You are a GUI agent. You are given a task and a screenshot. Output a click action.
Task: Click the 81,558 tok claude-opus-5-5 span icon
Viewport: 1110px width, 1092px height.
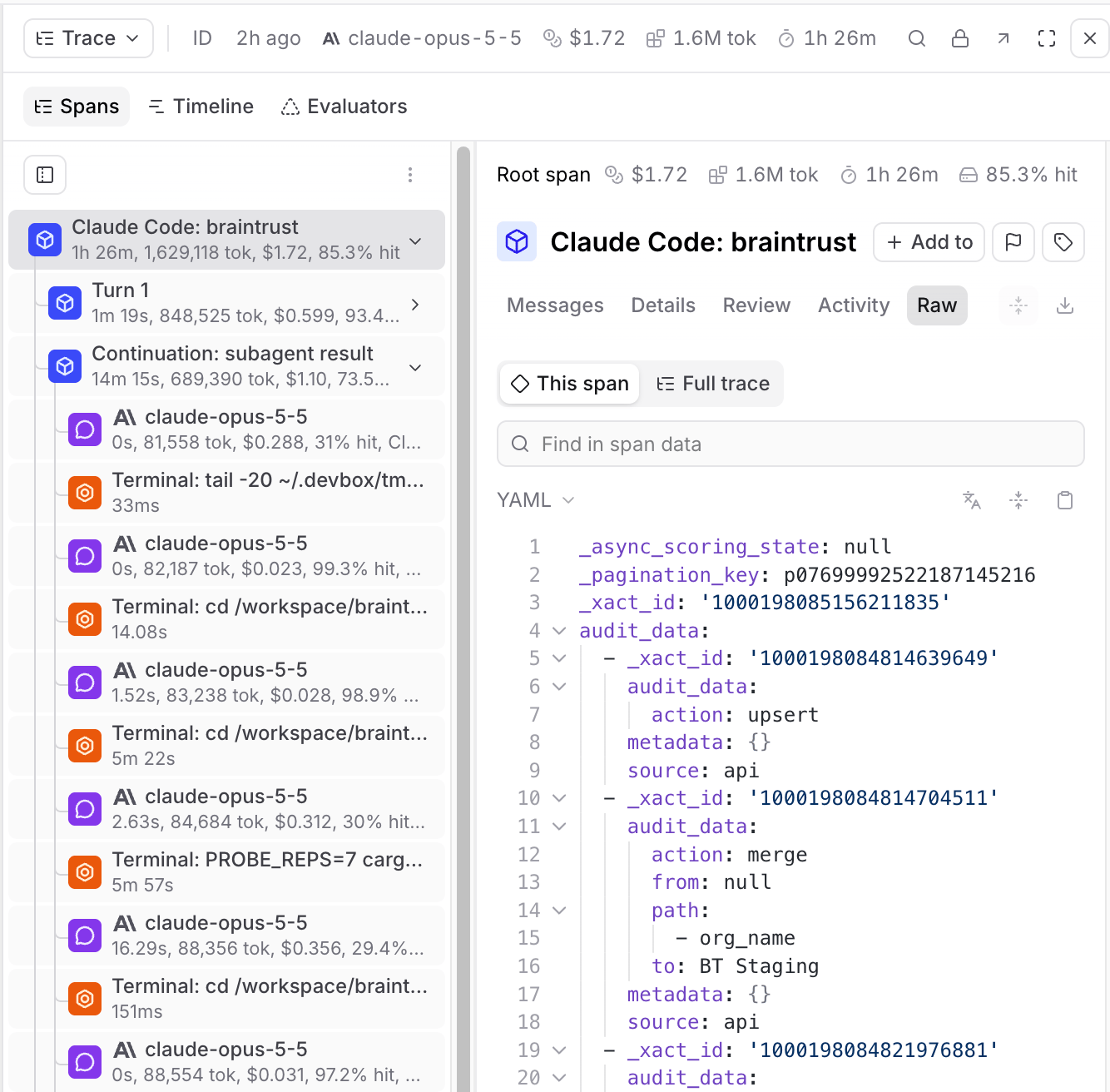(x=85, y=429)
